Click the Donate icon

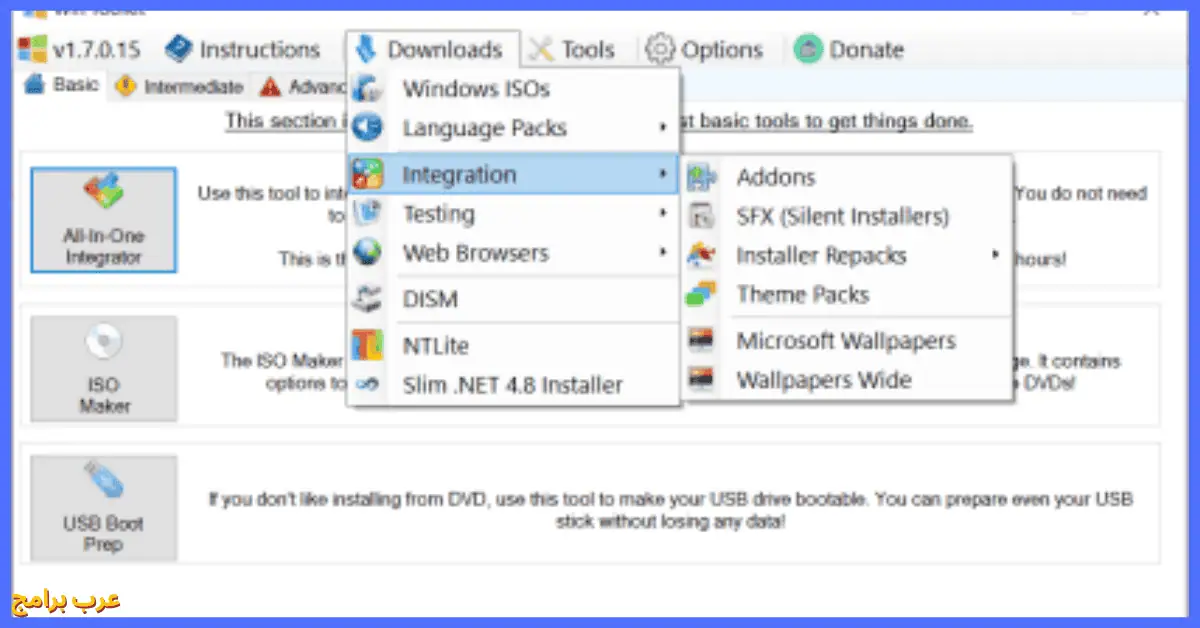808,49
